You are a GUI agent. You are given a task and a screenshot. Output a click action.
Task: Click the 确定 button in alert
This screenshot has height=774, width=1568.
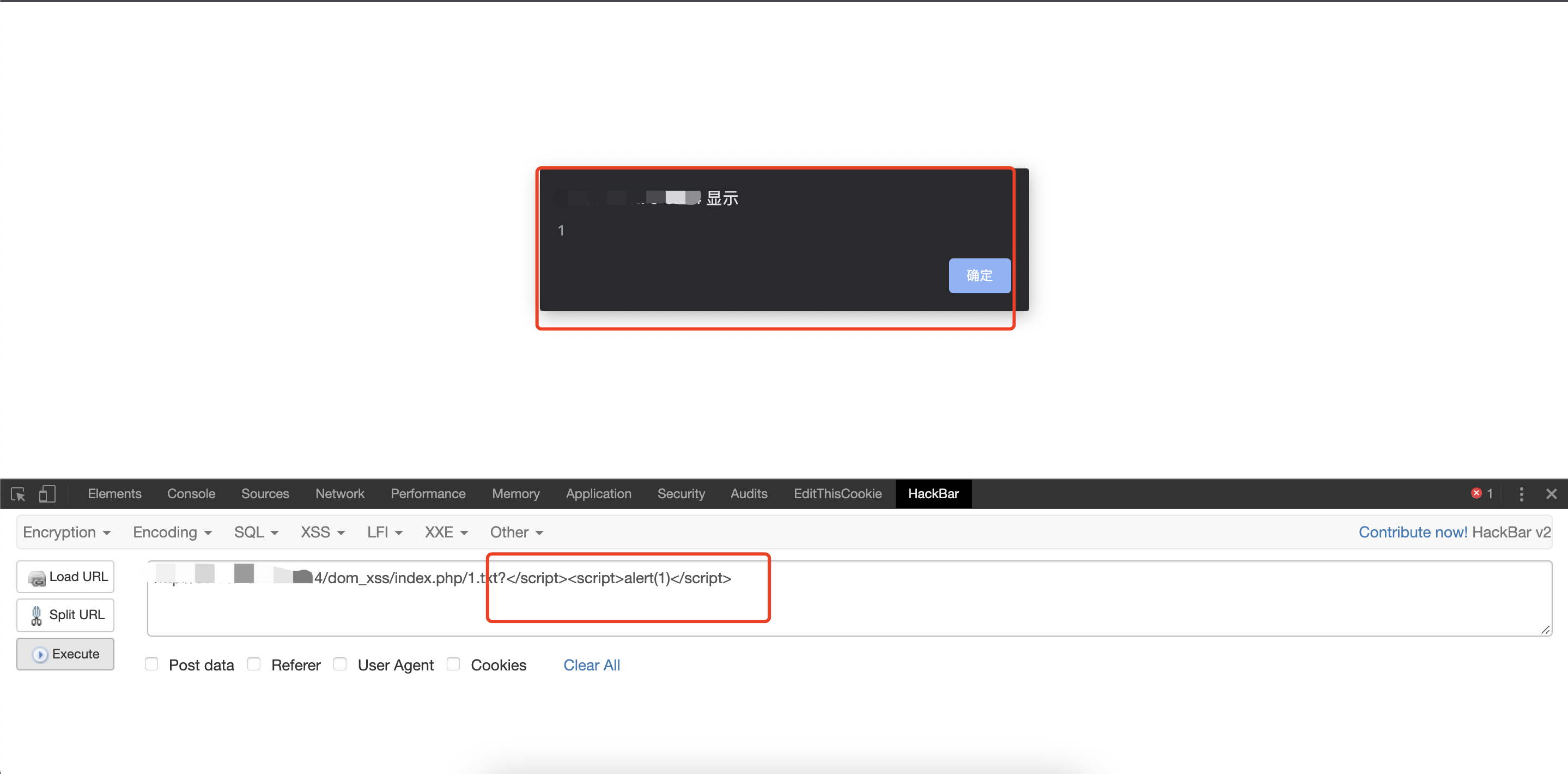tap(979, 276)
